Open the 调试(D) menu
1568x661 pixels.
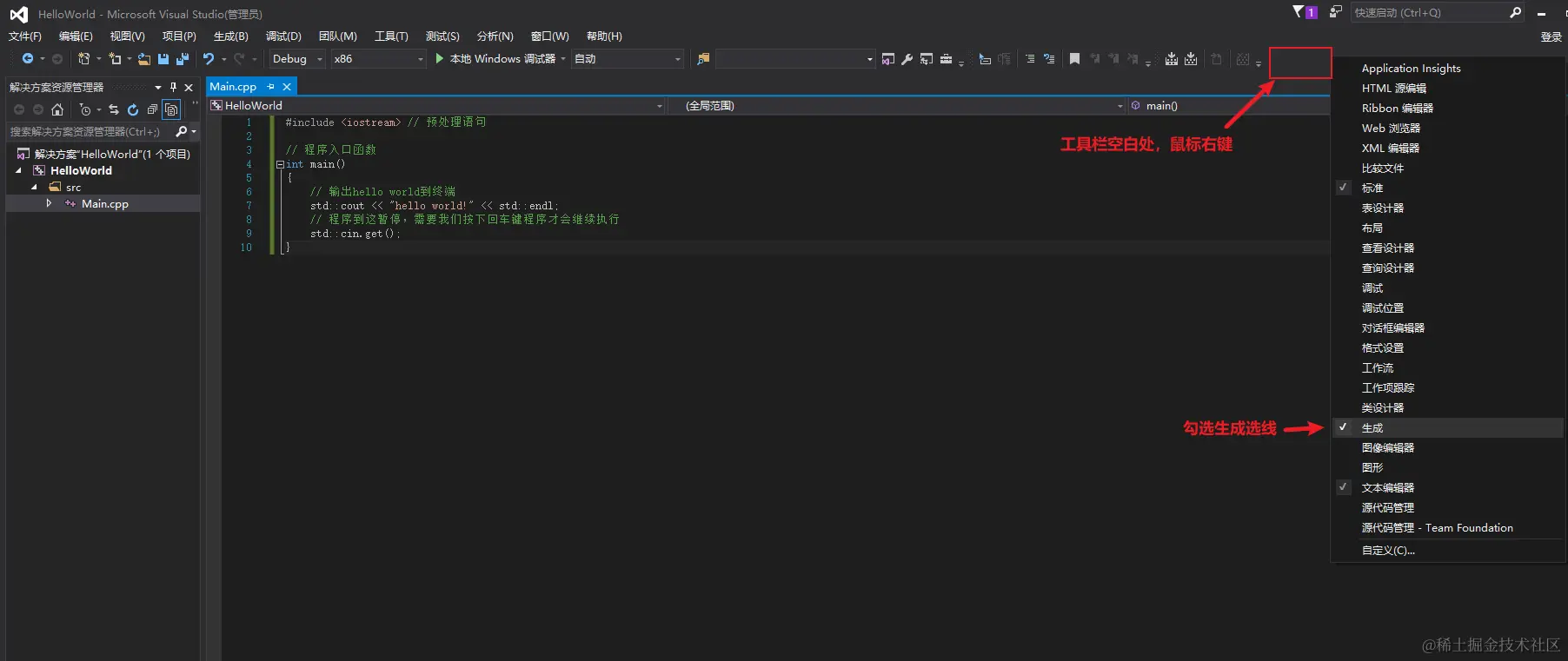click(283, 36)
